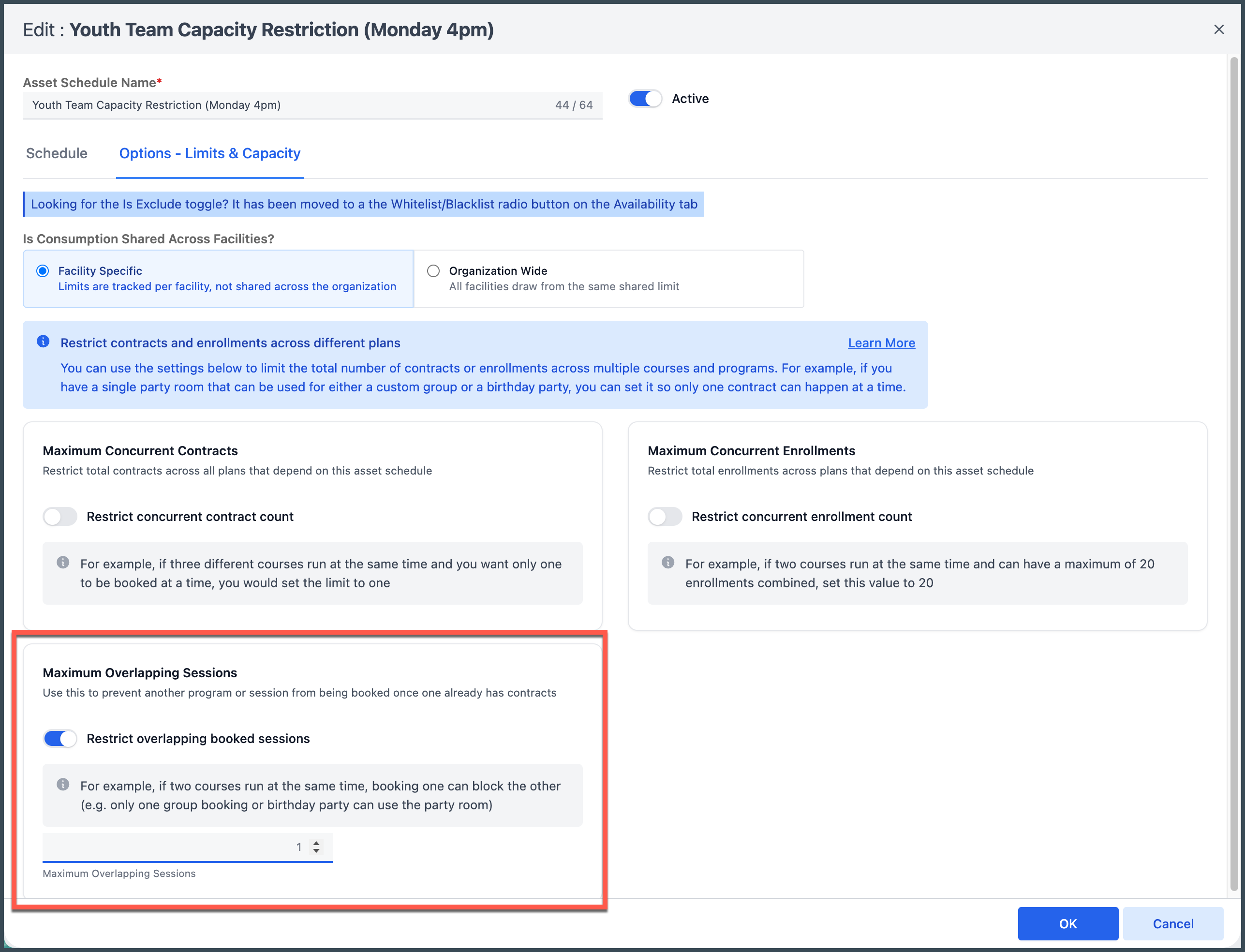The width and height of the screenshot is (1245, 952).
Task: Increment Maximum Overlapping Sessions with up arrow
Action: (316, 843)
